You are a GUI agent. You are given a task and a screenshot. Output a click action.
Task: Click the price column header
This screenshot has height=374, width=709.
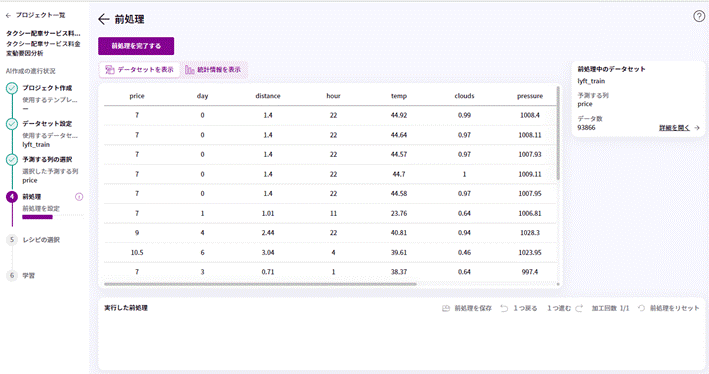(x=137, y=96)
